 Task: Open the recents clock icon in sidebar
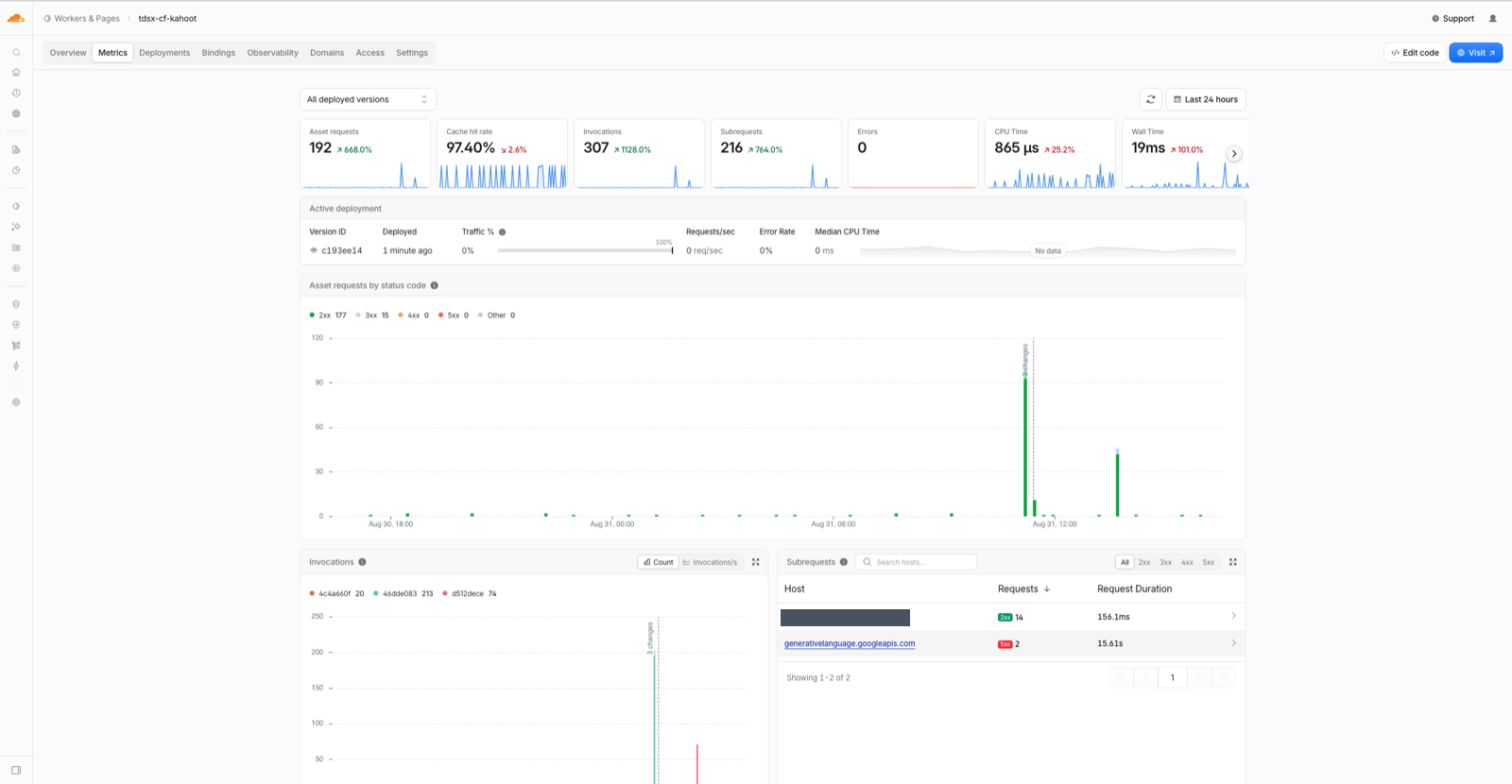coord(16,94)
